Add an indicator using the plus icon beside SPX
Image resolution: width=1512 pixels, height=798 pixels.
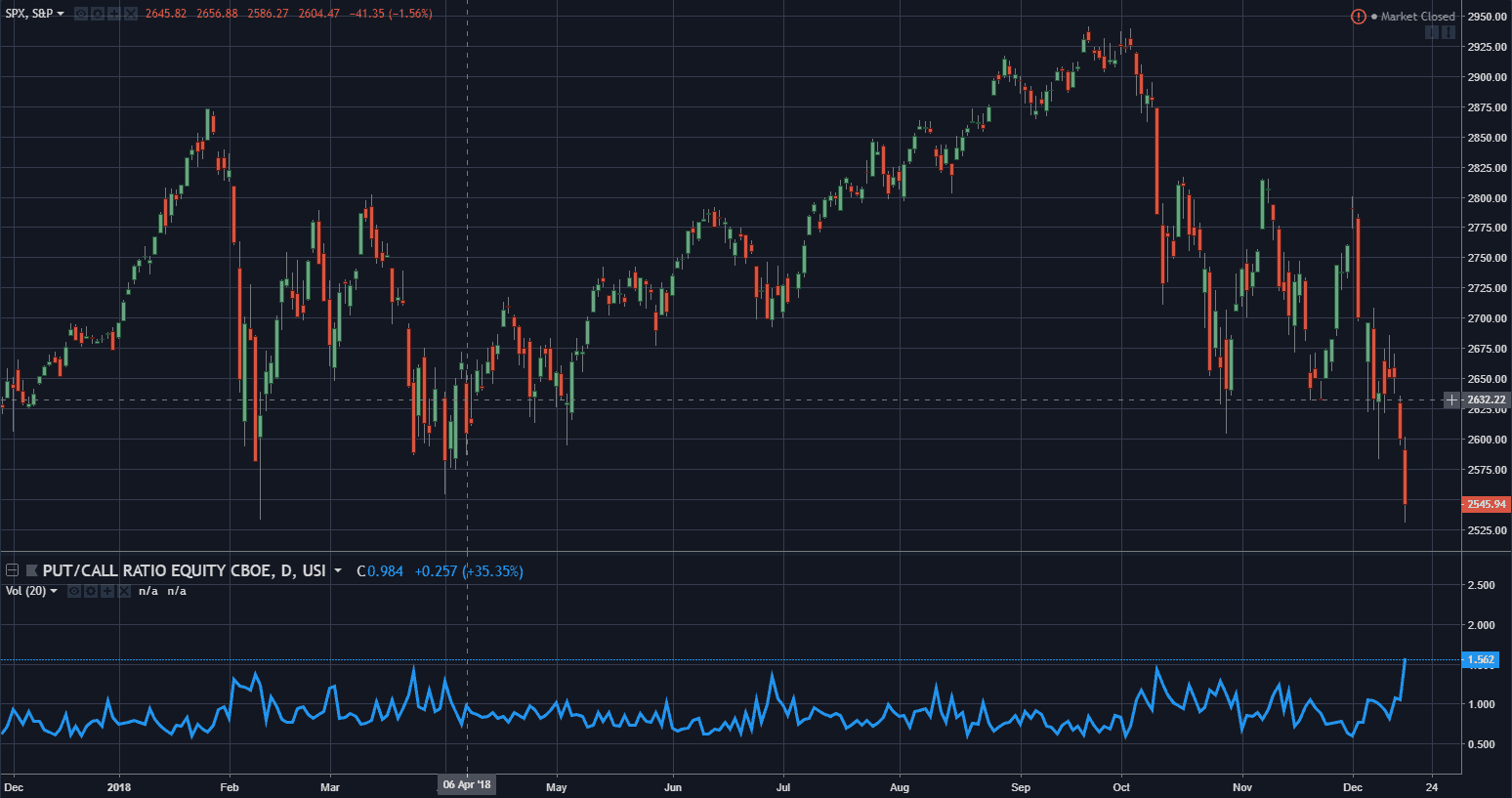click(114, 14)
